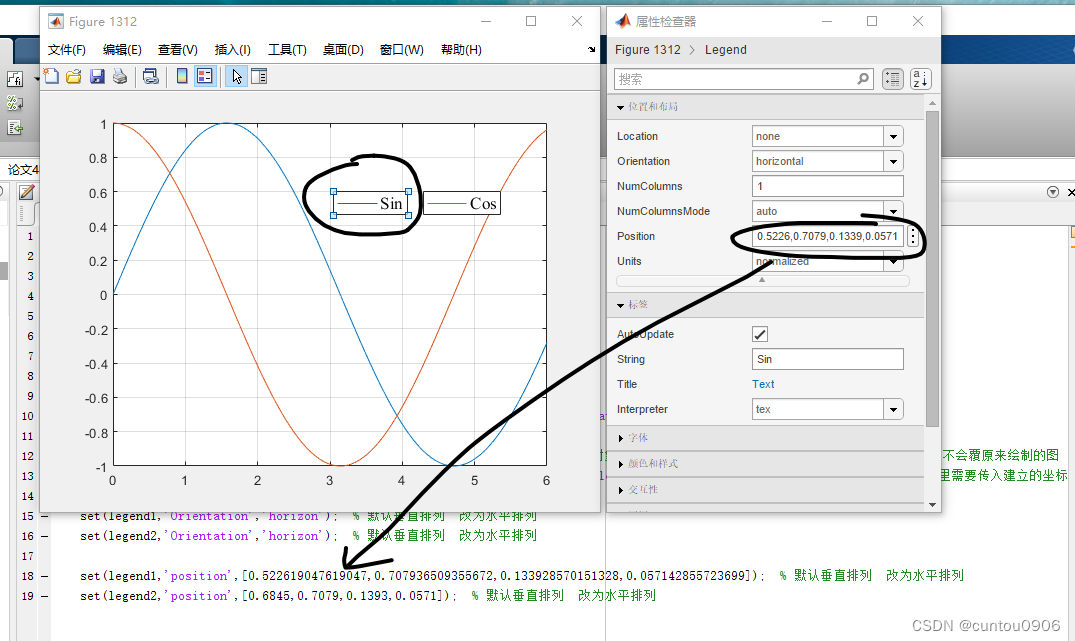Click the Figure 1312 breadcrumb link

[647, 49]
